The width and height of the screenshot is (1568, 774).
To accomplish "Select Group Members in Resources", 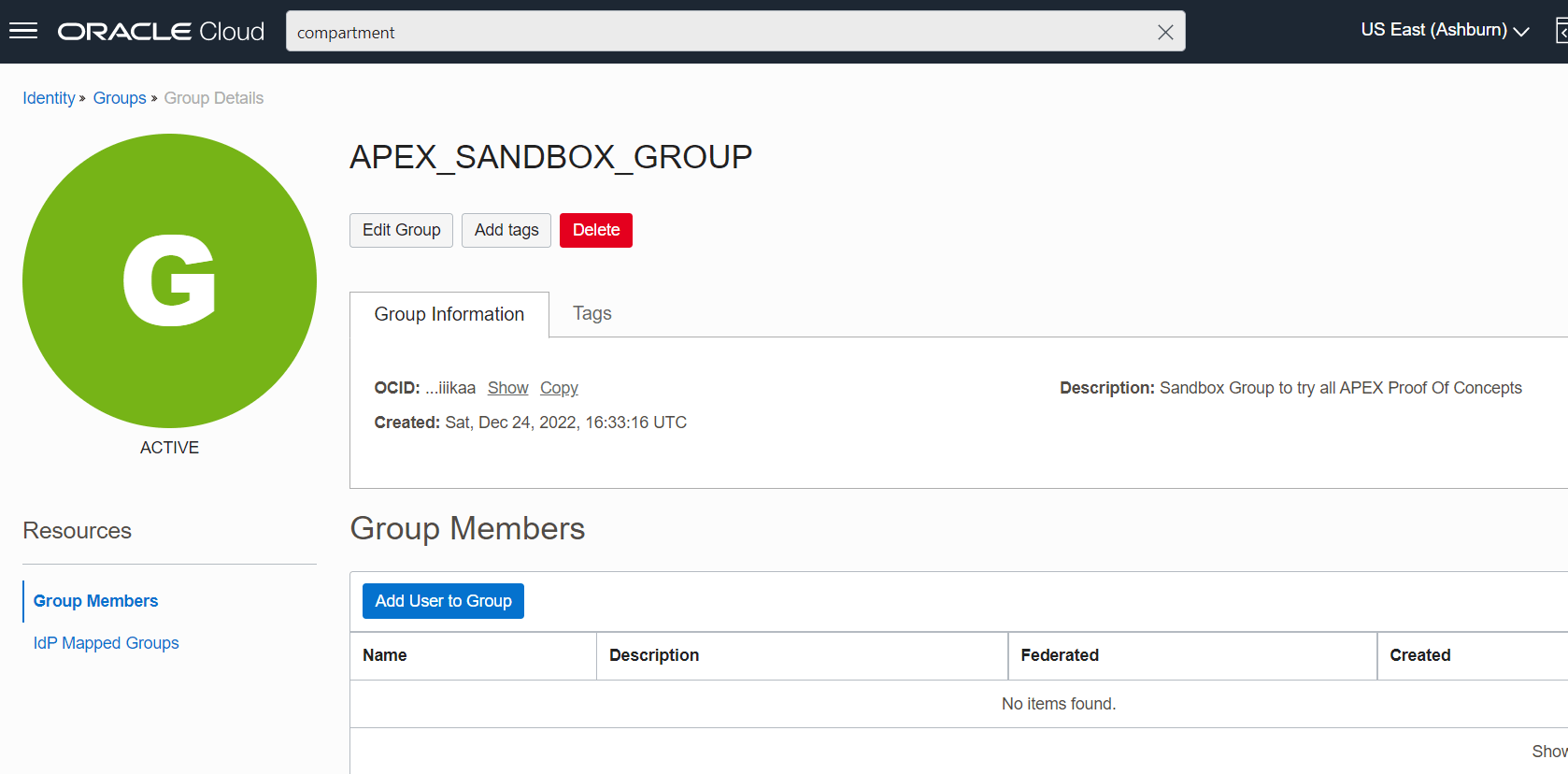I will [95, 601].
